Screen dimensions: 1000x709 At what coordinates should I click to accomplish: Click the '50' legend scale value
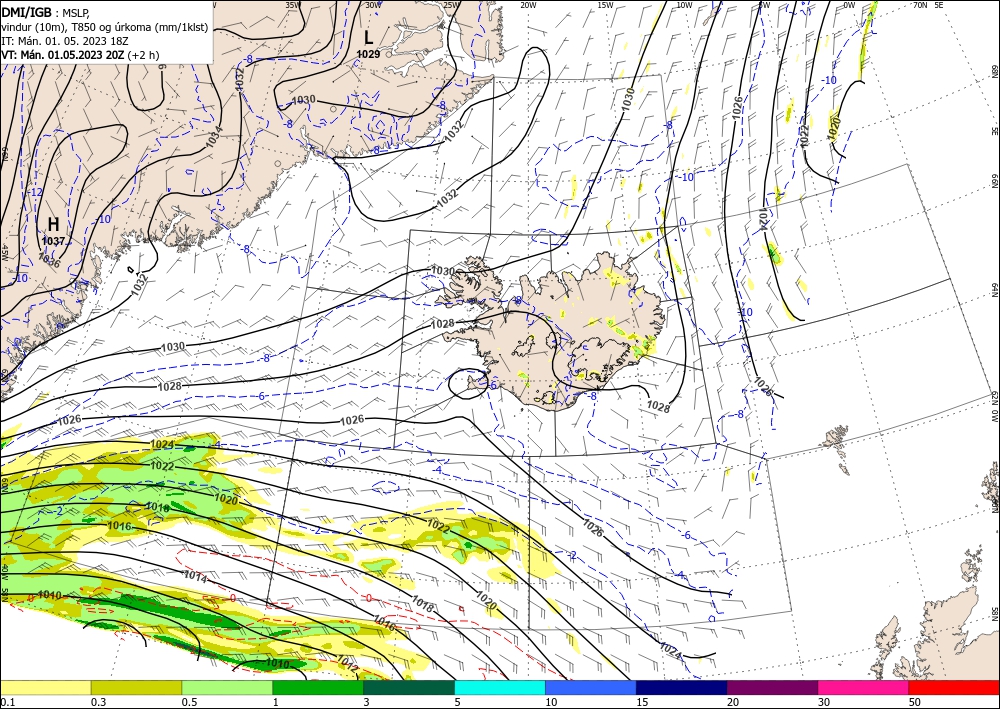click(x=915, y=702)
